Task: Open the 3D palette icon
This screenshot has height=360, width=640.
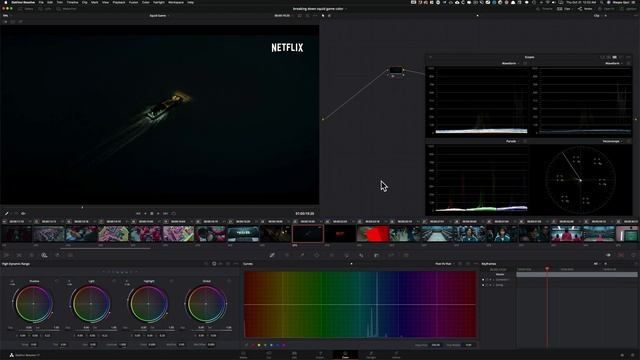Action: point(406,255)
